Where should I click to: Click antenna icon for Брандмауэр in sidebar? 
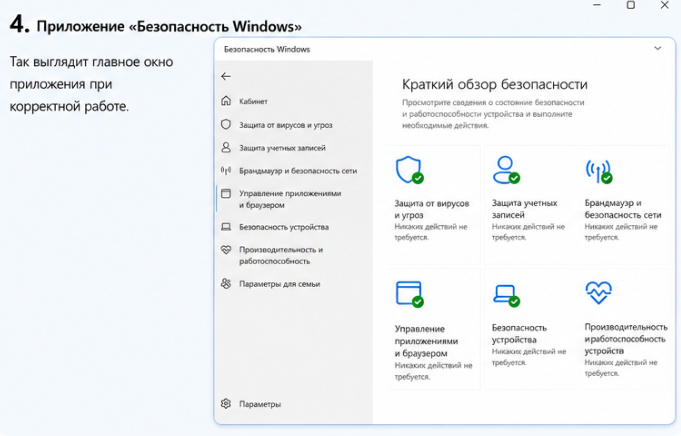click(226, 171)
